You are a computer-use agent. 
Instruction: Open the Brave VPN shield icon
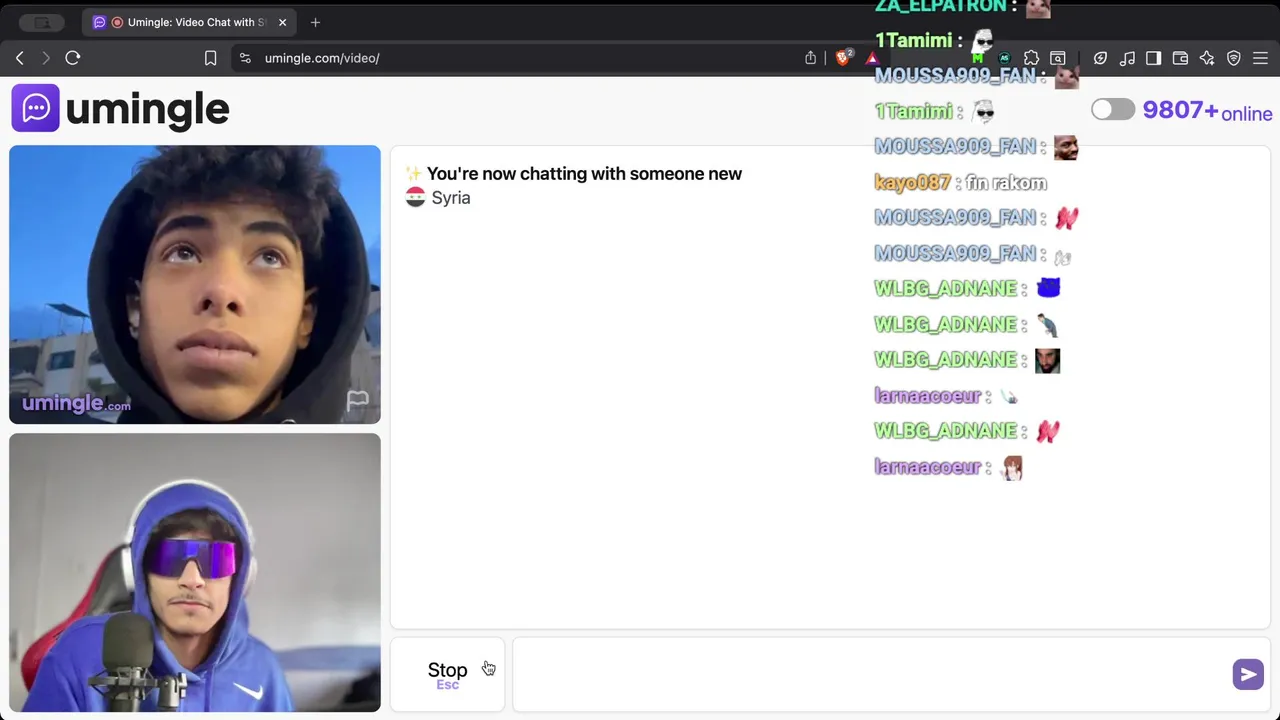tap(1233, 58)
